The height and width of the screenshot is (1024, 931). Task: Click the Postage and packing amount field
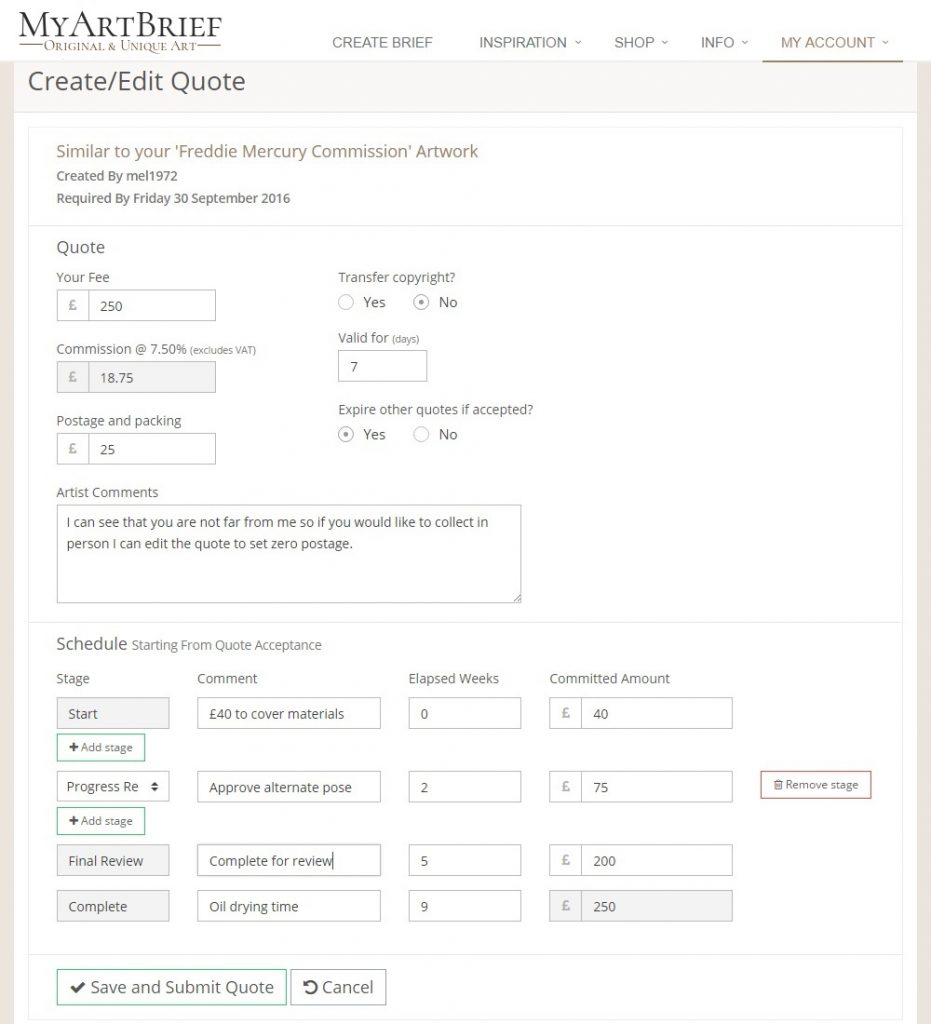coord(150,448)
